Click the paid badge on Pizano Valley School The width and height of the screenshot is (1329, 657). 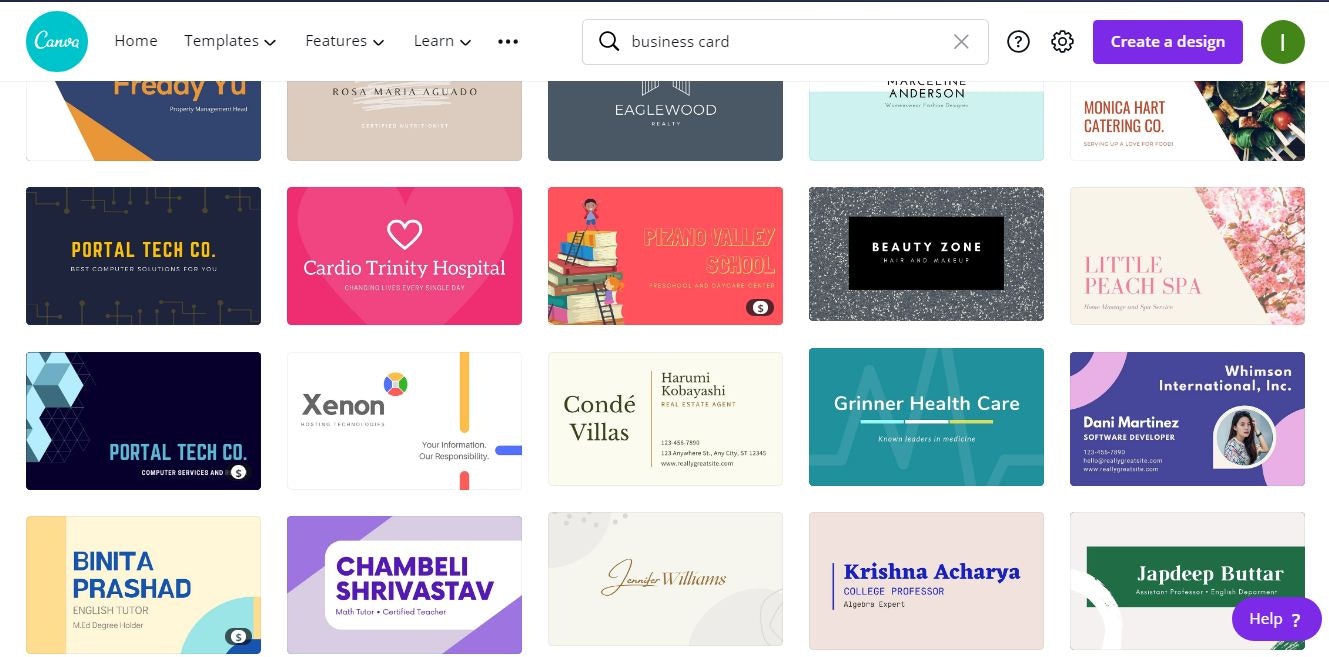click(x=760, y=308)
